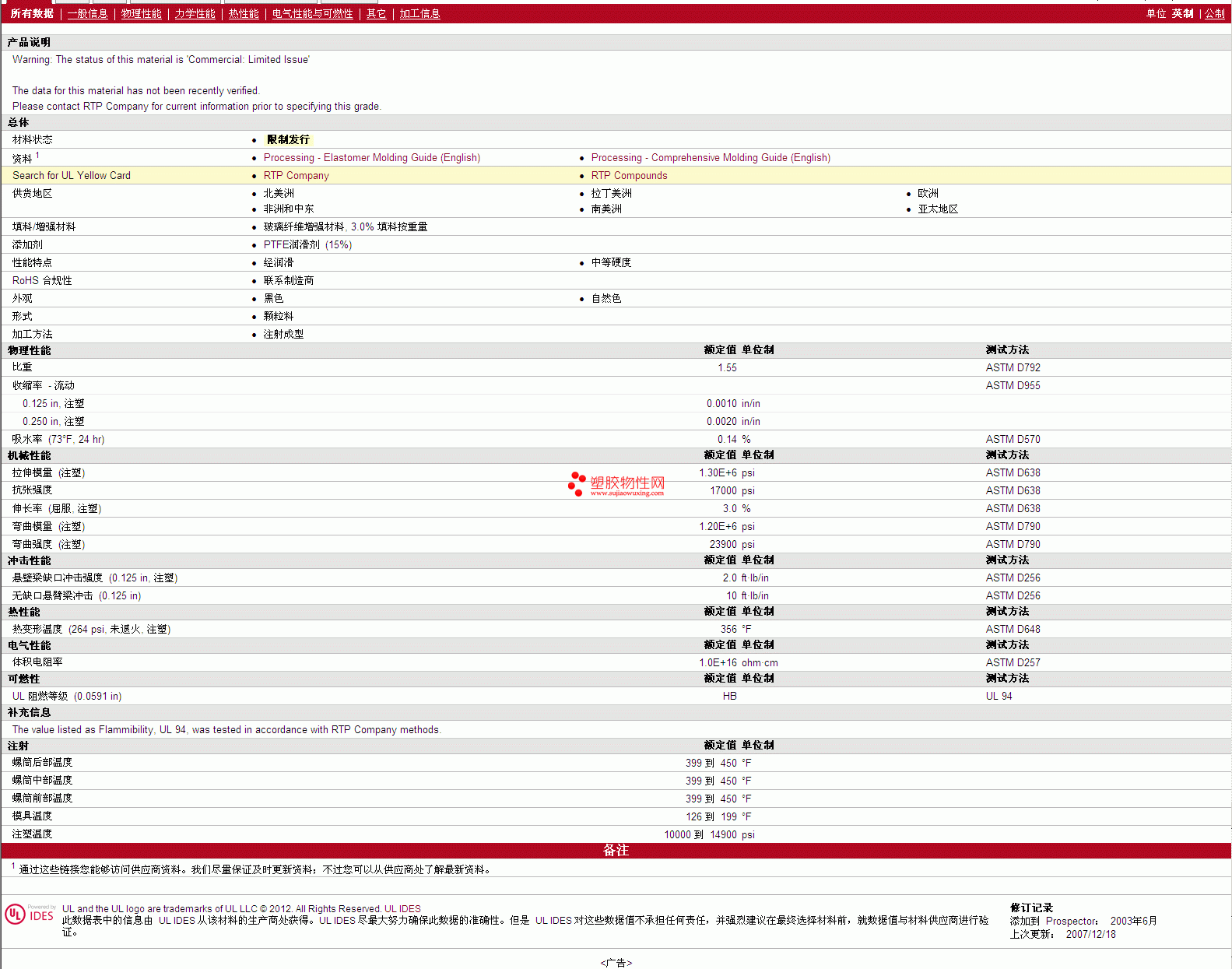Click ASTM D792 test method
The height and width of the screenshot is (969, 1232).
coord(1013,367)
